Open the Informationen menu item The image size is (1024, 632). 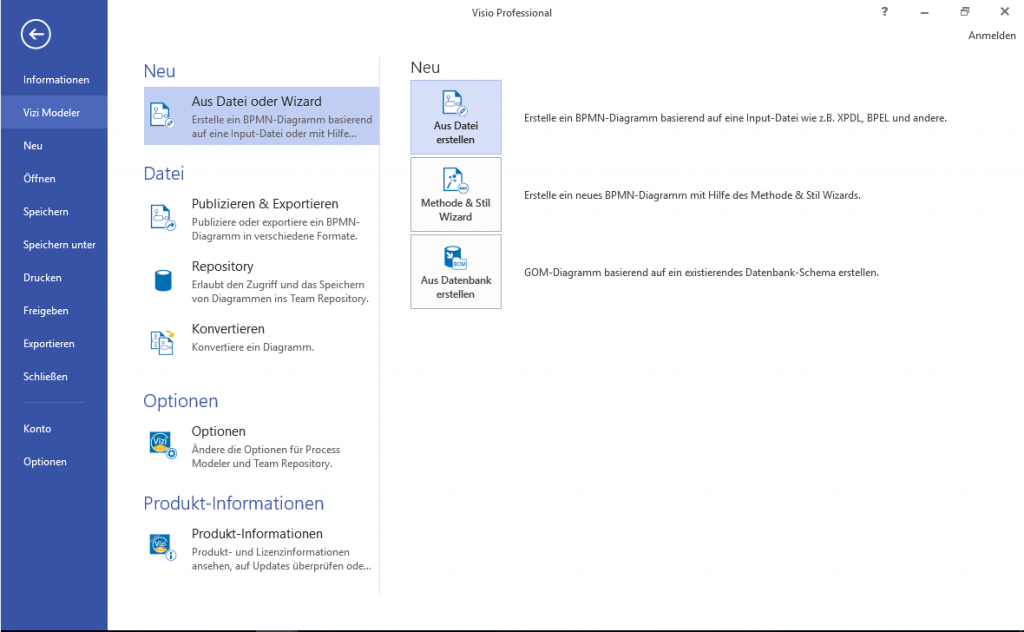tap(56, 80)
